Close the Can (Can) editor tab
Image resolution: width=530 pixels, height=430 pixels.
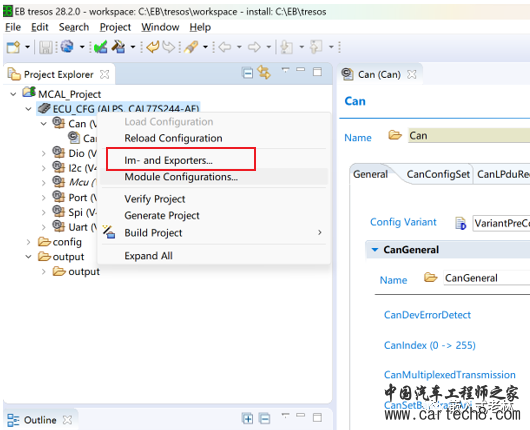[x=411, y=74]
